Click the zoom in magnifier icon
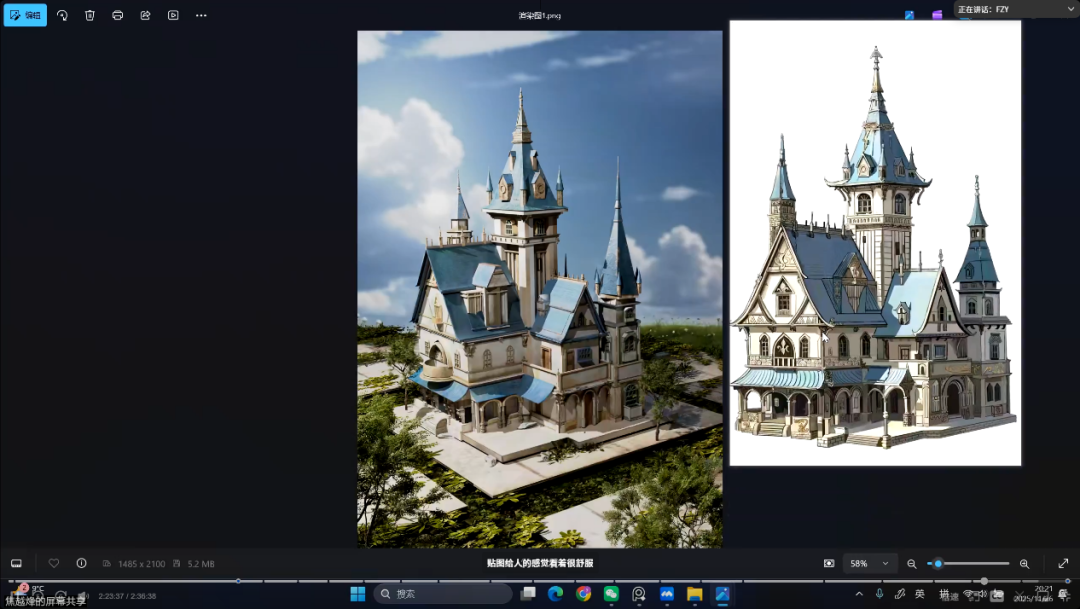This screenshot has height=609, width=1080. point(1024,563)
